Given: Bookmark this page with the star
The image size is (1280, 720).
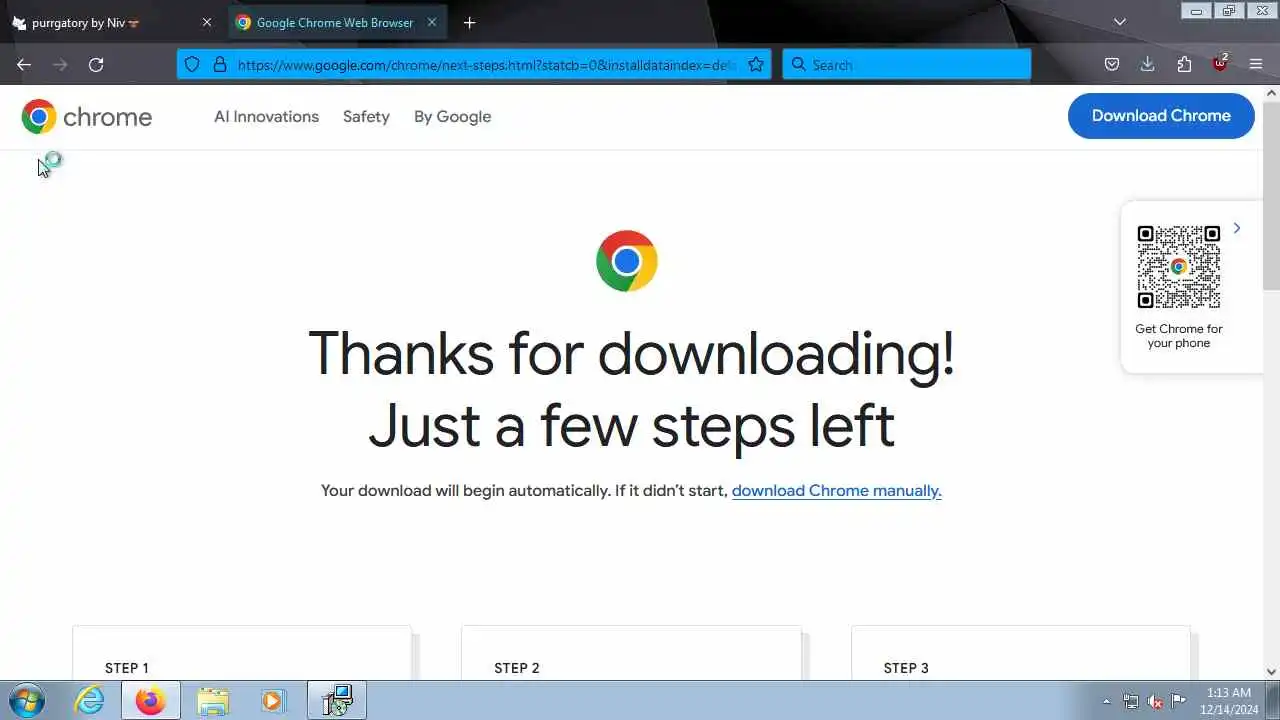Looking at the screenshot, I should (756, 65).
